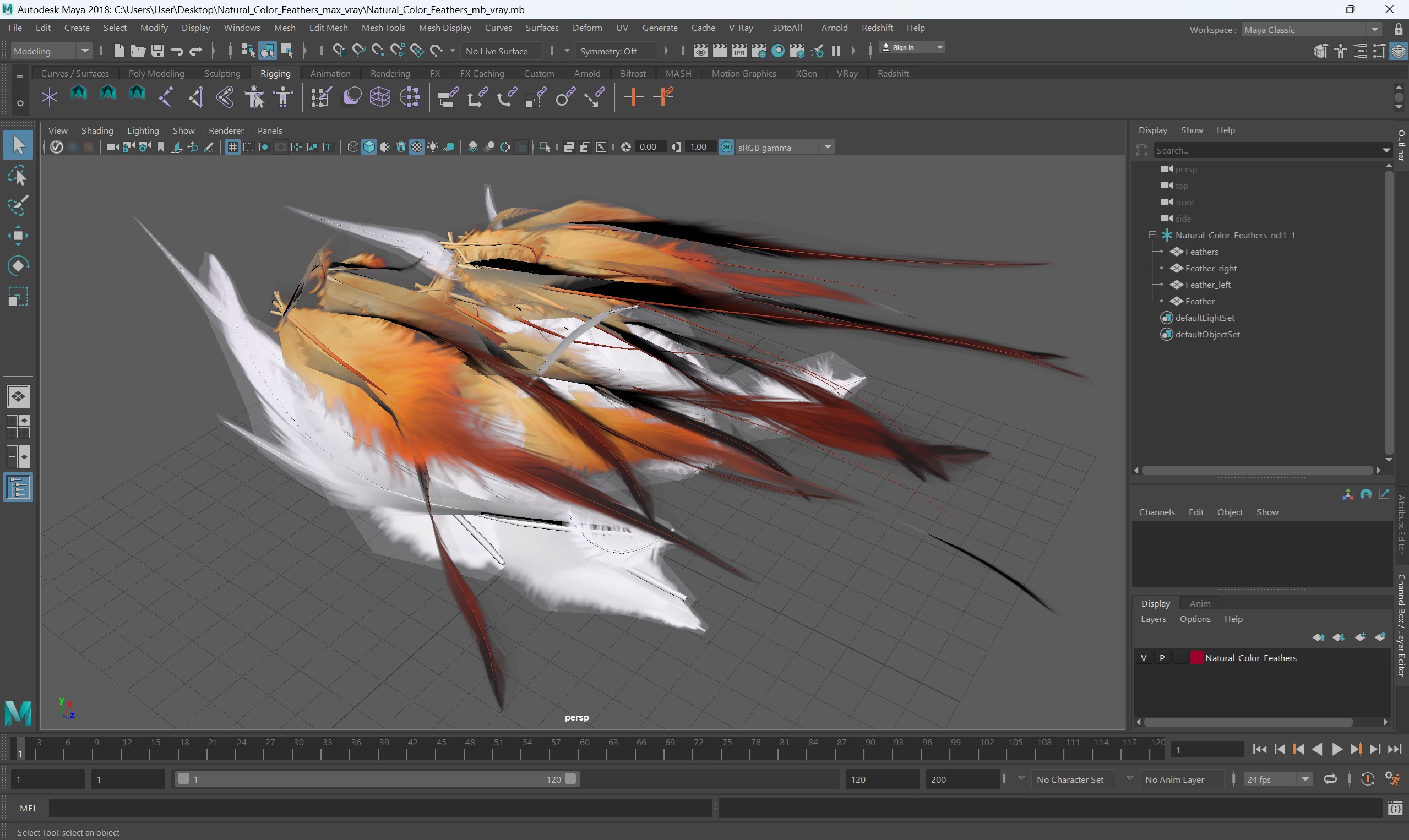
Task: Click the Open Scene folder icon
Action: (x=138, y=51)
